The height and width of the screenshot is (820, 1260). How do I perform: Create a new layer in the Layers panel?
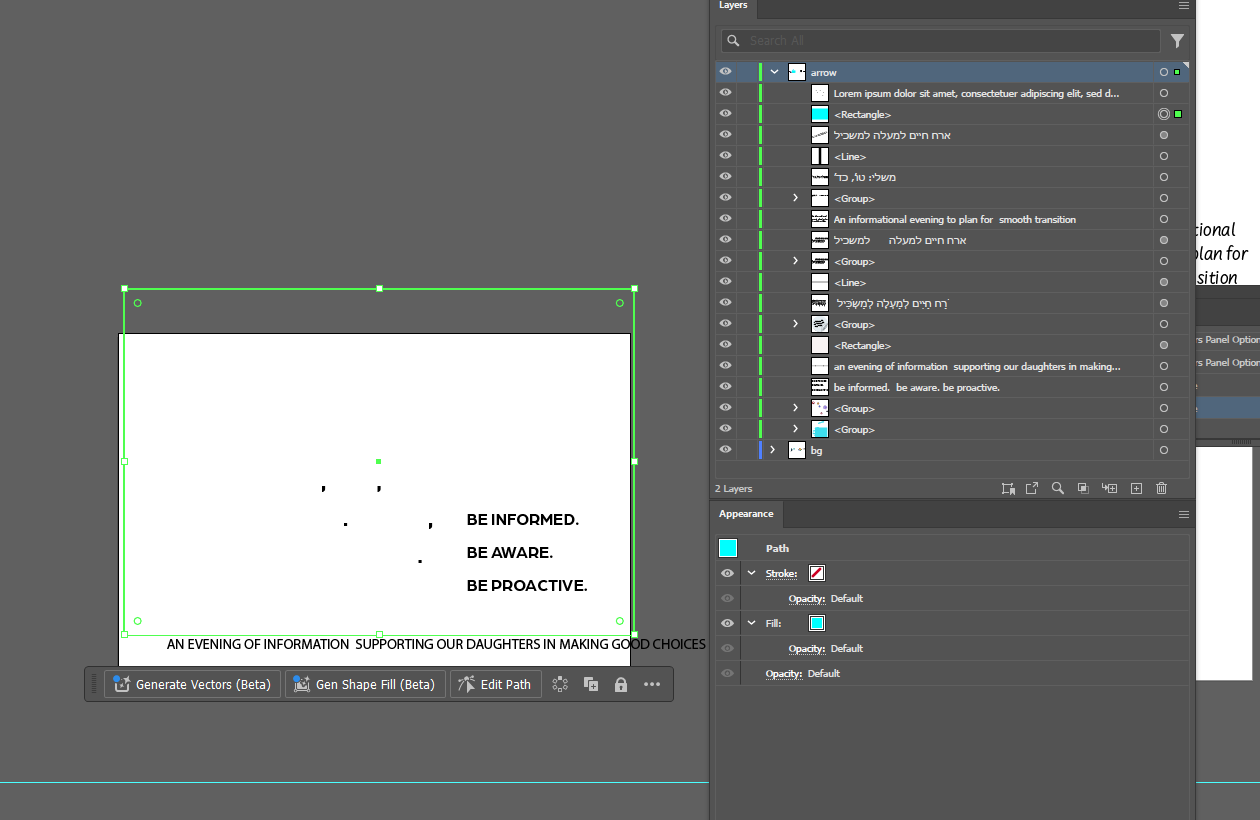click(1136, 488)
